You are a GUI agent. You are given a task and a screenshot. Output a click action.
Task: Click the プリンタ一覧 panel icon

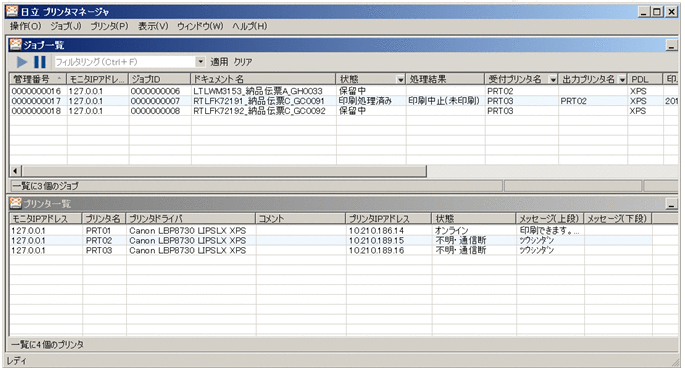click(x=15, y=203)
